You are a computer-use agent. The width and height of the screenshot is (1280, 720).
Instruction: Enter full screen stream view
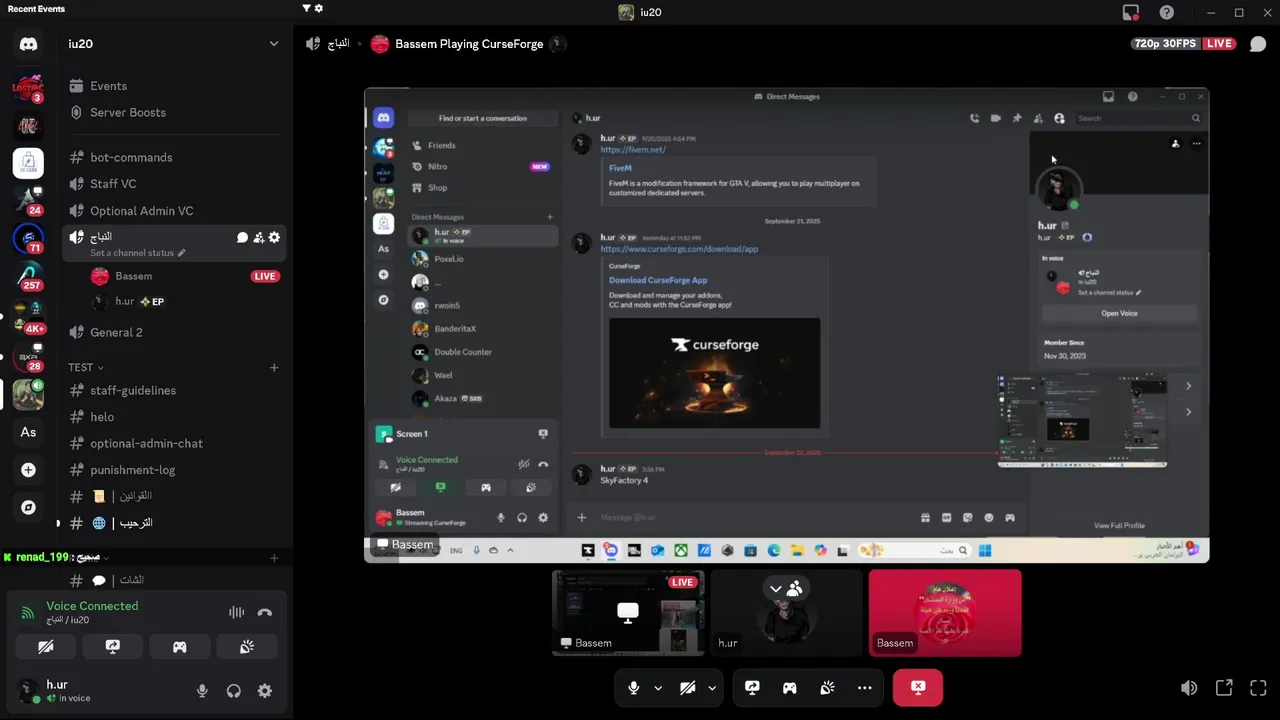pos(1258,688)
